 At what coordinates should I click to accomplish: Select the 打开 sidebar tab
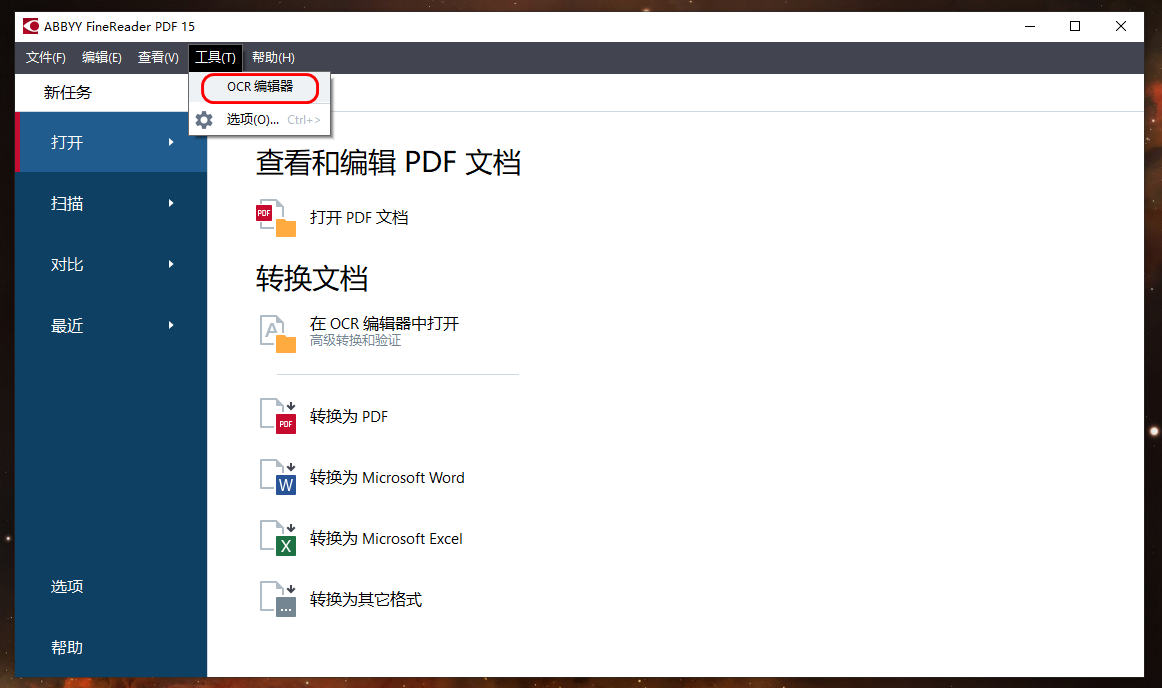111,142
